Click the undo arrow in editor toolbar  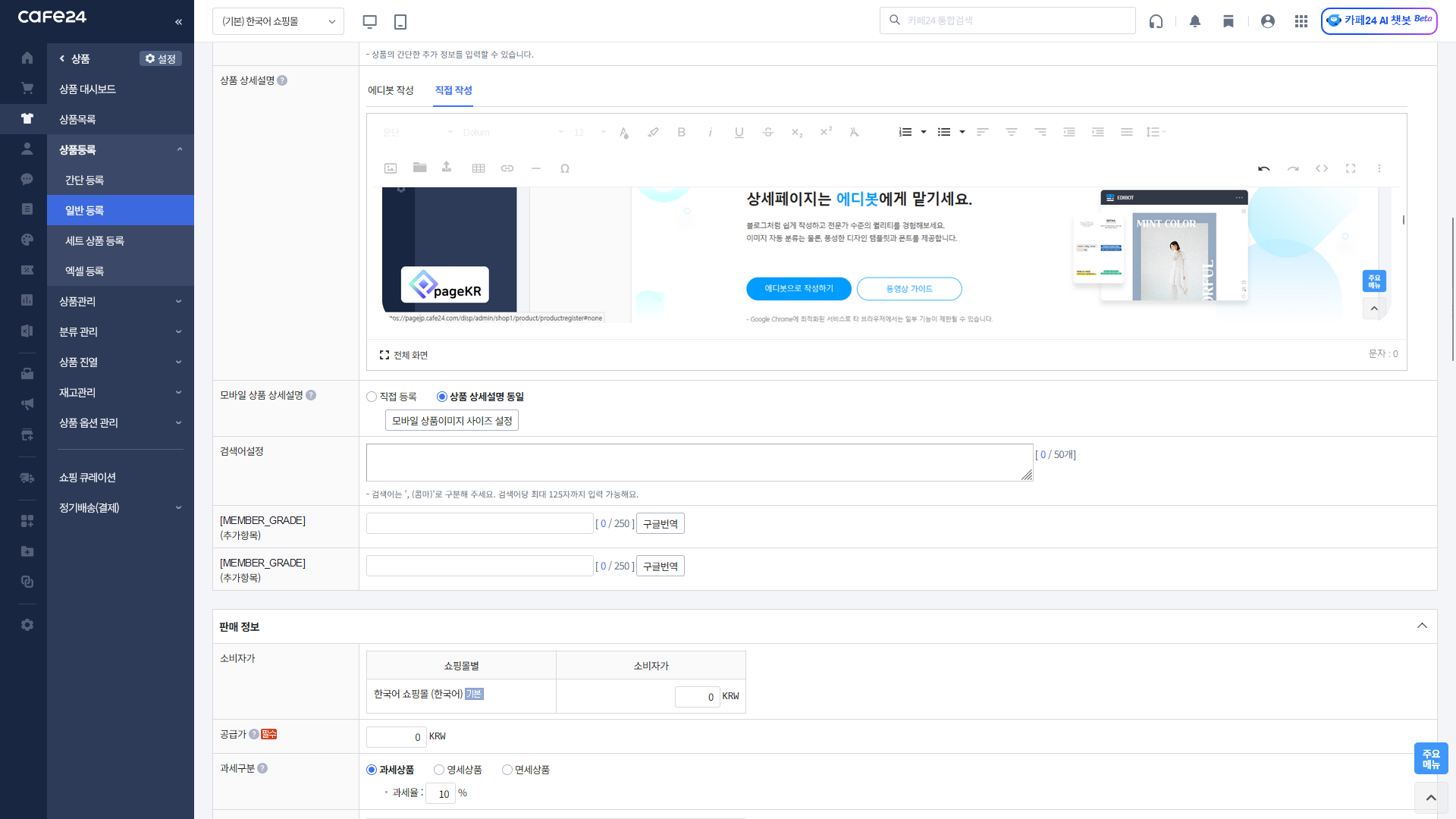tap(1264, 168)
